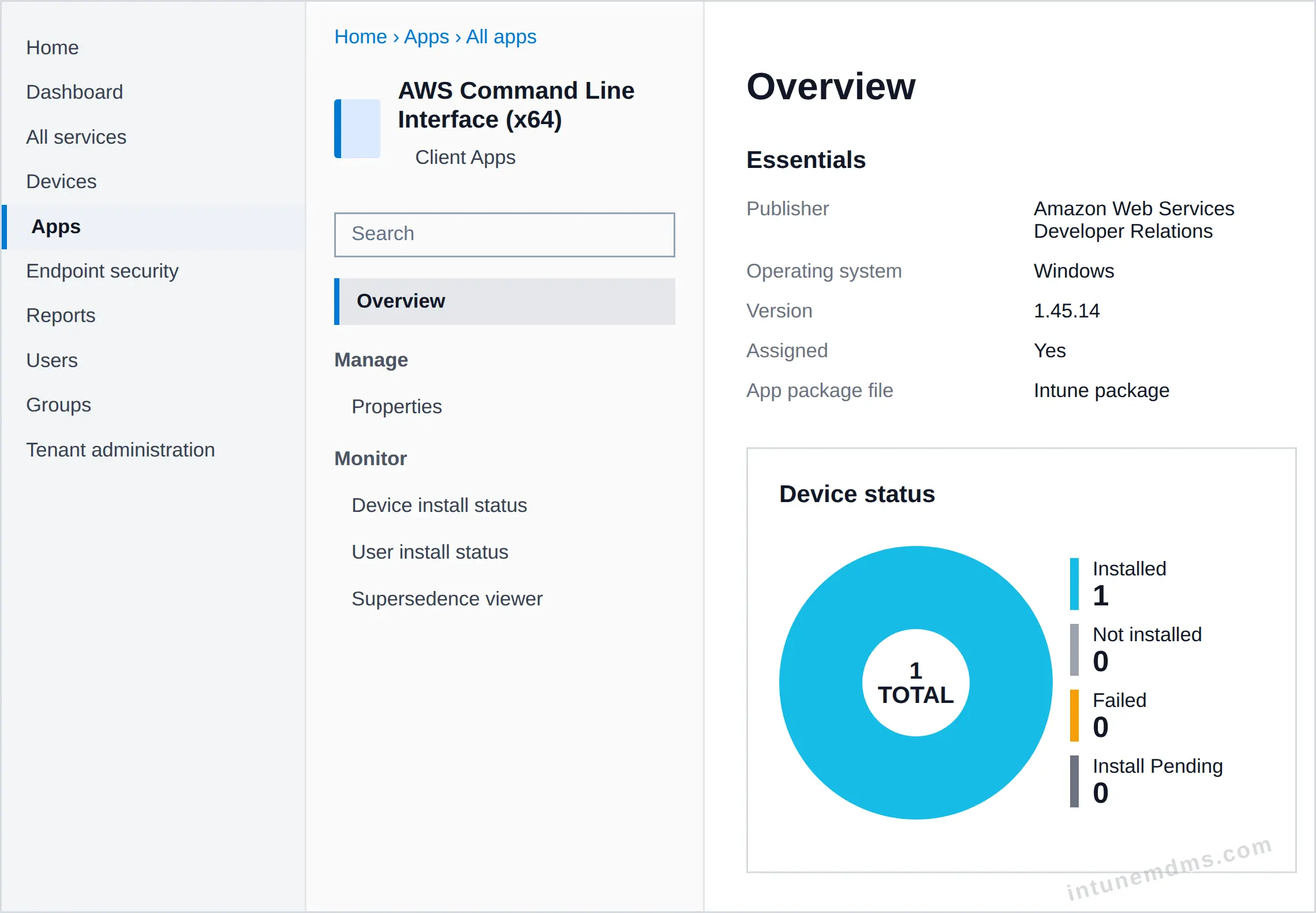Screen dimensions: 1316x913
Task: Click 'Amazon Web Services Developer Relations' publisher value
Action: coord(1134,219)
